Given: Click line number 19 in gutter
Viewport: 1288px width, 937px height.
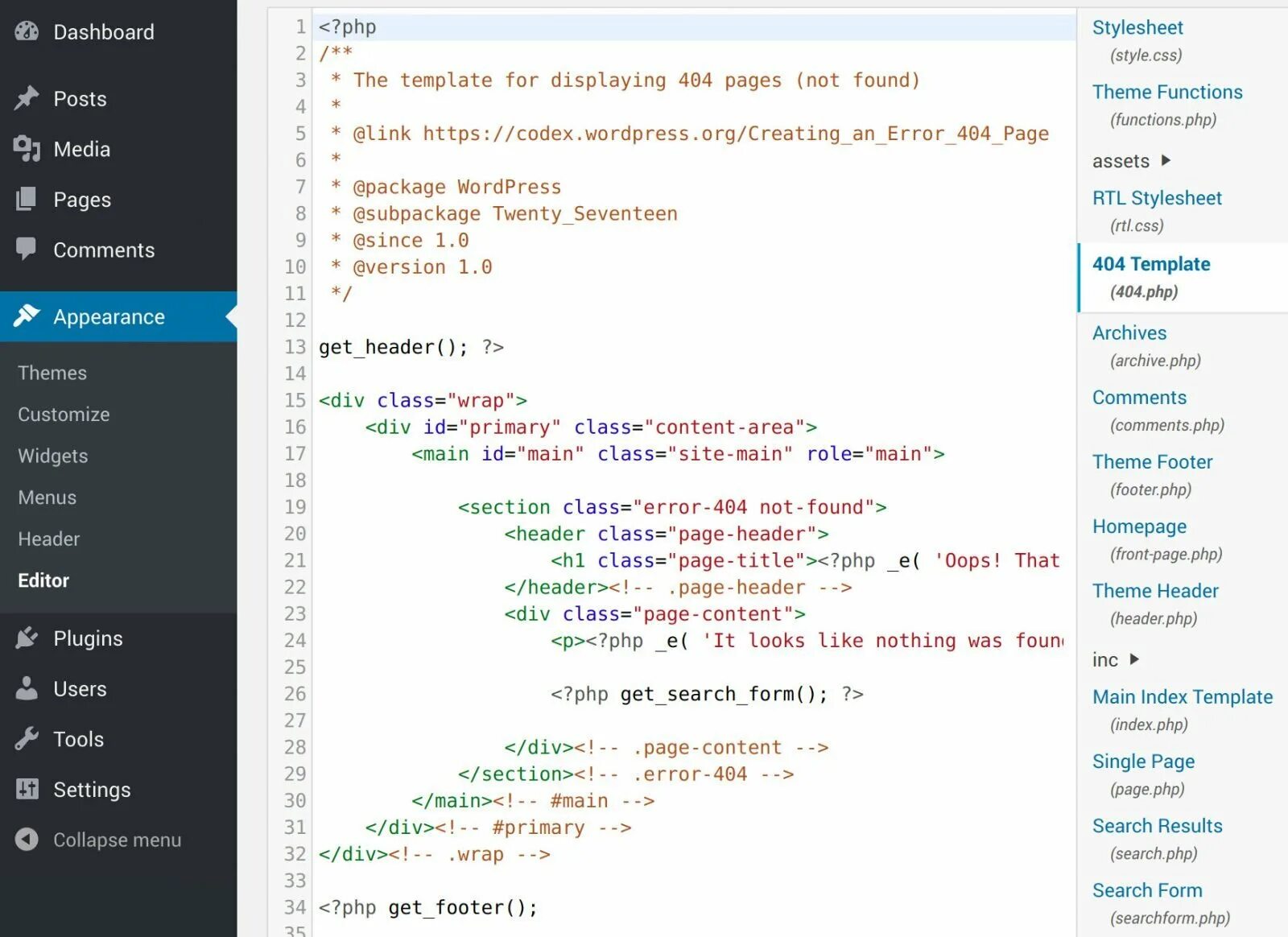Looking at the screenshot, I should pyautogui.click(x=295, y=507).
